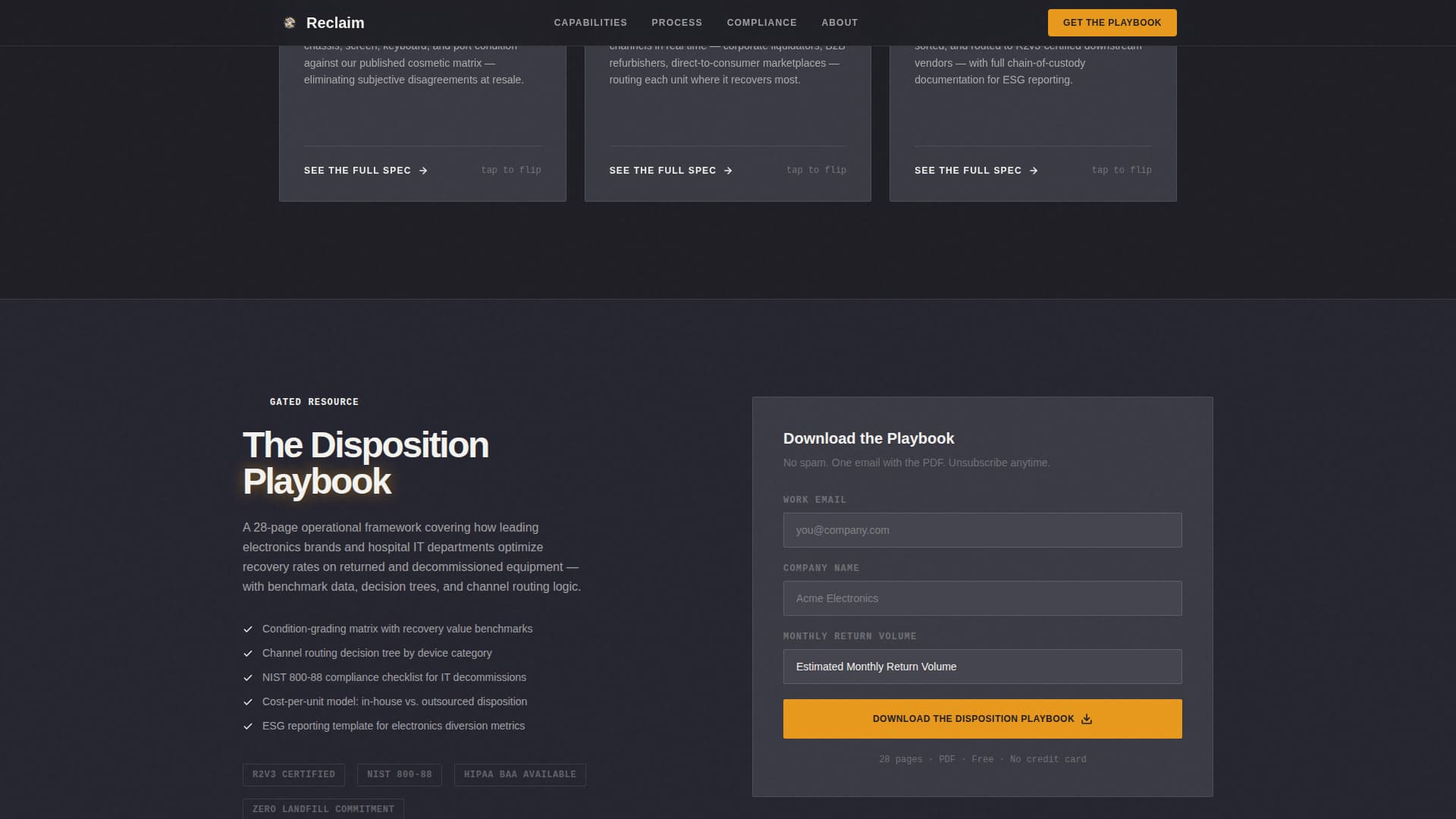Click the Monthly Return Volume field label

849,636
